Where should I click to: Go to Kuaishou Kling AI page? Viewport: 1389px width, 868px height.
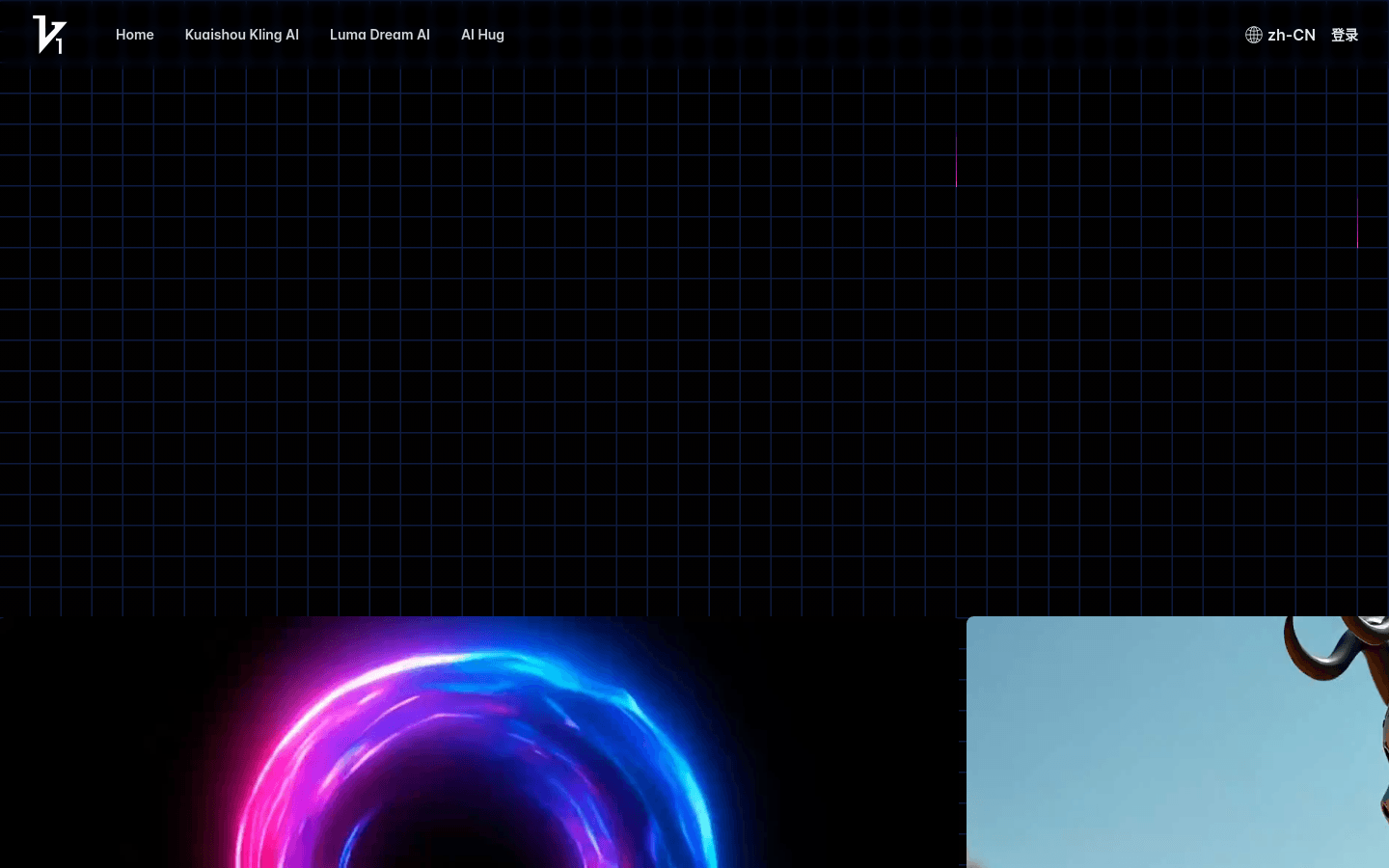[x=242, y=35]
